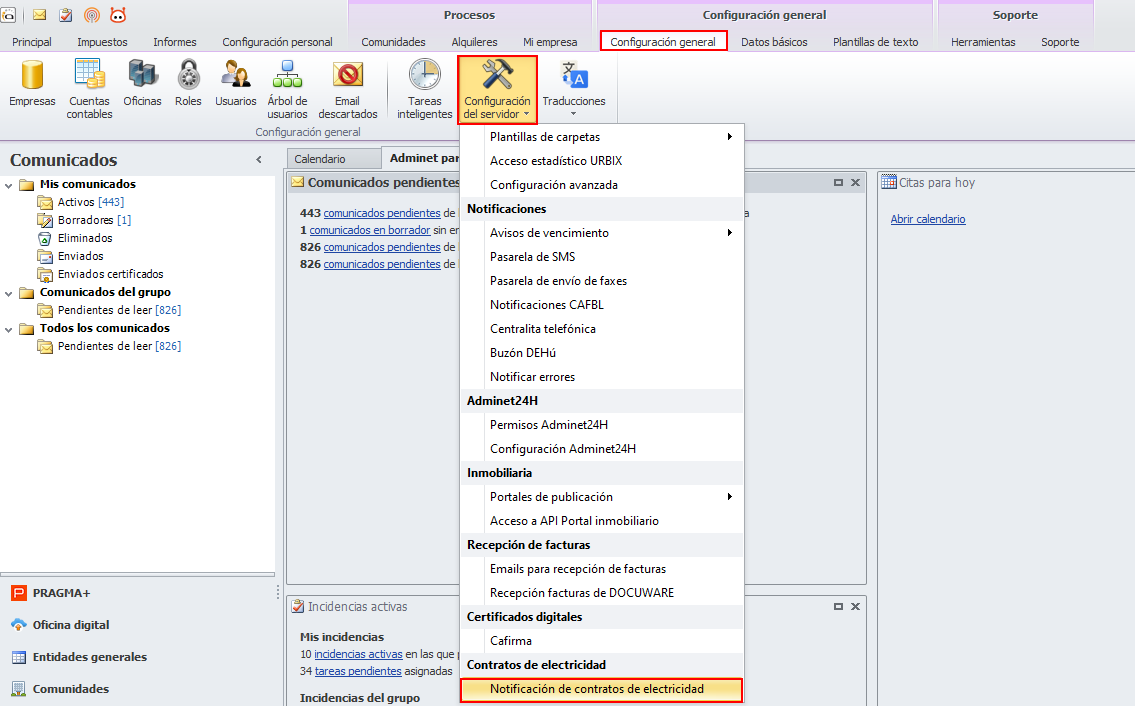This screenshot has width=1135, height=706.
Task: Select Pendientes de leer under Comunicados del grupo
Action: 109,310
